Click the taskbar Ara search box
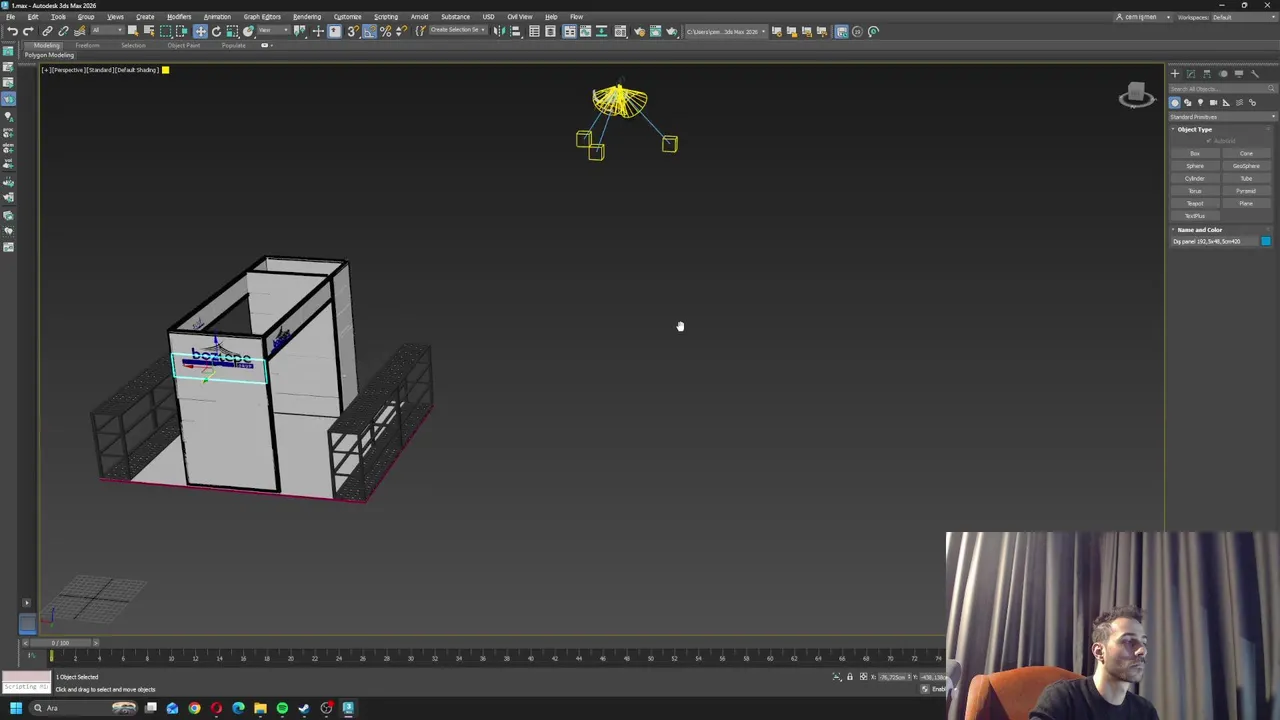Screen dimensions: 1280x720 tap(84, 708)
